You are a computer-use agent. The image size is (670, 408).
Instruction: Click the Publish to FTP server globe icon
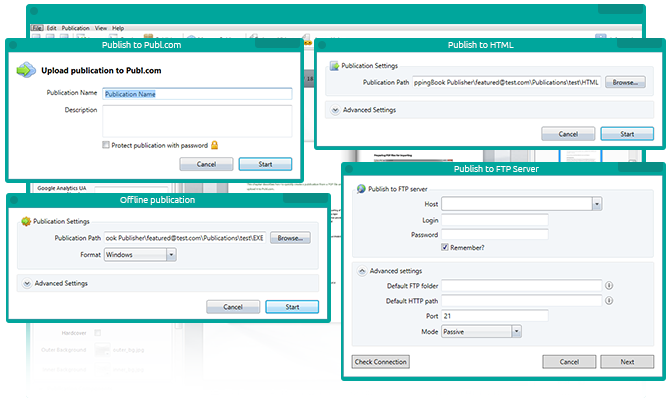tap(362, 188)
